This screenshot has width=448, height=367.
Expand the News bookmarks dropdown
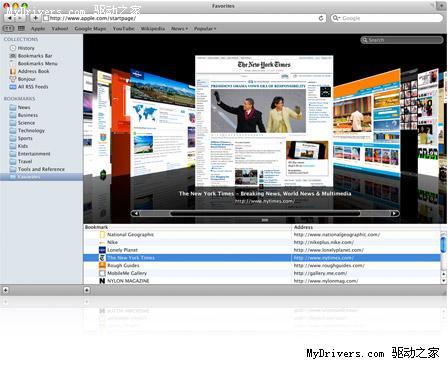pos(179,29)
